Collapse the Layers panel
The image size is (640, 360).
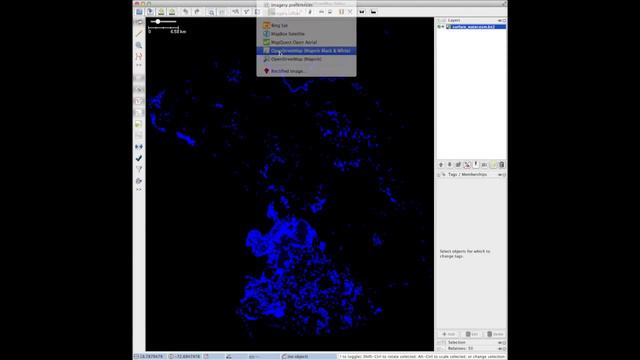[x=439, y=20]
